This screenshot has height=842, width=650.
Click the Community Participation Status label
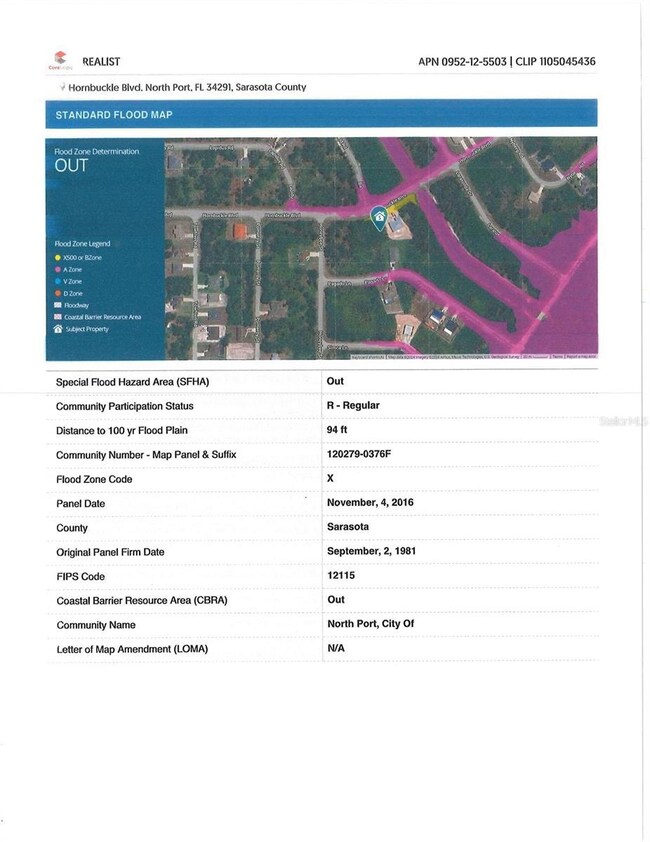[125, 406]
